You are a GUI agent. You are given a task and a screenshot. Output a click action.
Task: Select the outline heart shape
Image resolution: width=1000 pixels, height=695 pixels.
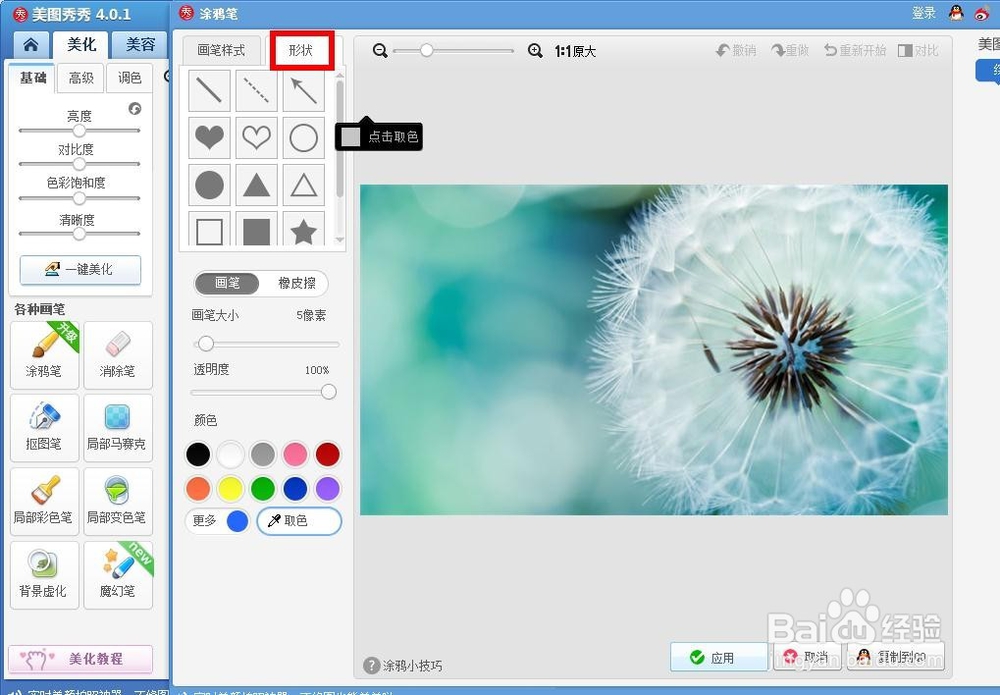(x=256, y=138)
